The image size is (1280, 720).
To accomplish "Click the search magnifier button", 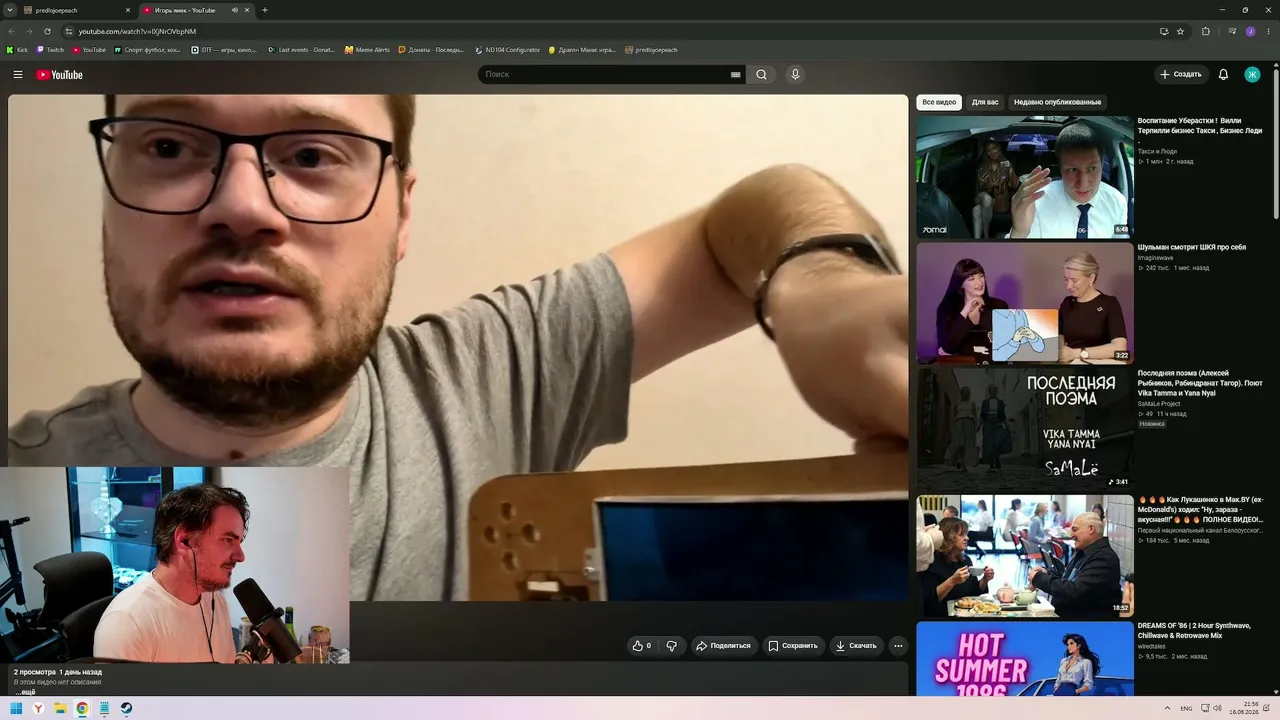I will (761, 75).
